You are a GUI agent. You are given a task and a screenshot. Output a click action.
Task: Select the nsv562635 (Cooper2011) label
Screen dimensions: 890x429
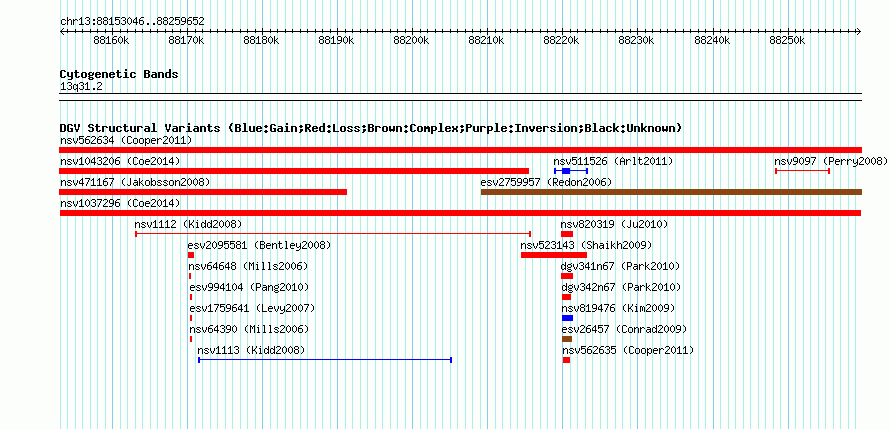click(628, 350)
